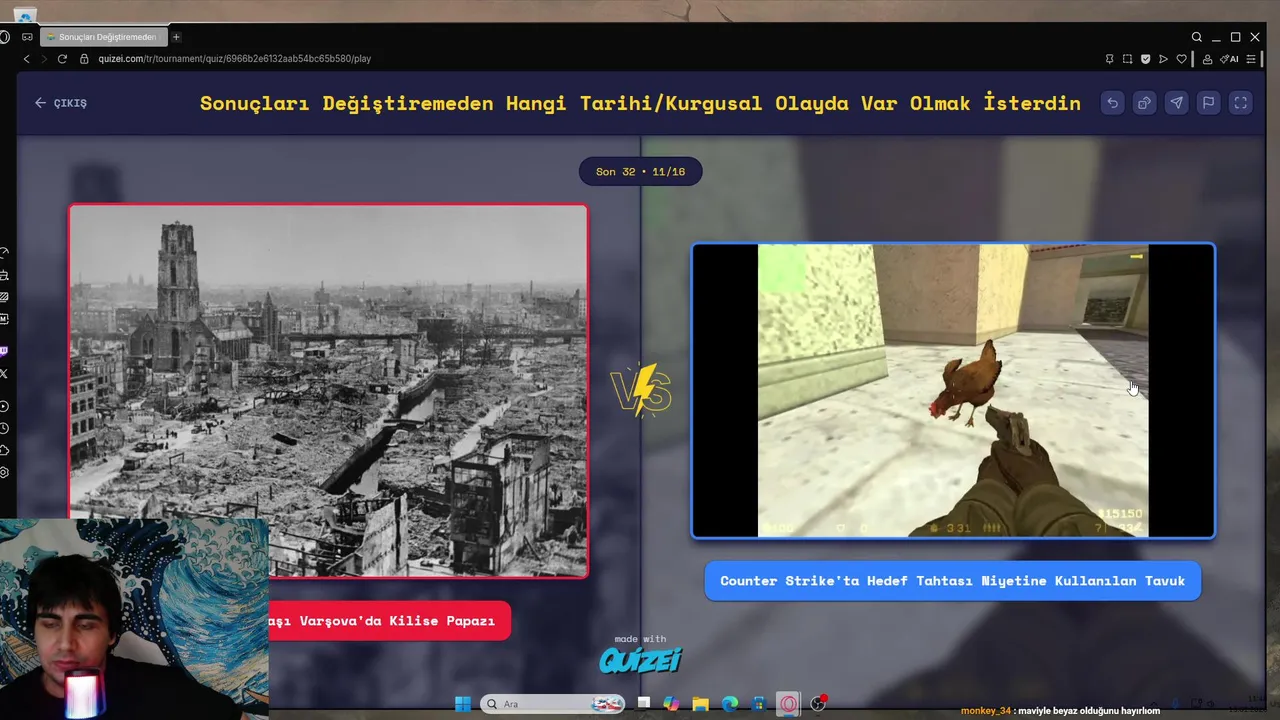Viewport: 1280px width, 720px height.
Task: Click the pin icon in browser toolbar
Action: tap(1109, 59)
